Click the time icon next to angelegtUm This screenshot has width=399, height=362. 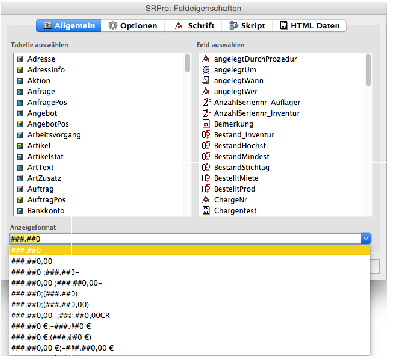click(x=206, y=70)
